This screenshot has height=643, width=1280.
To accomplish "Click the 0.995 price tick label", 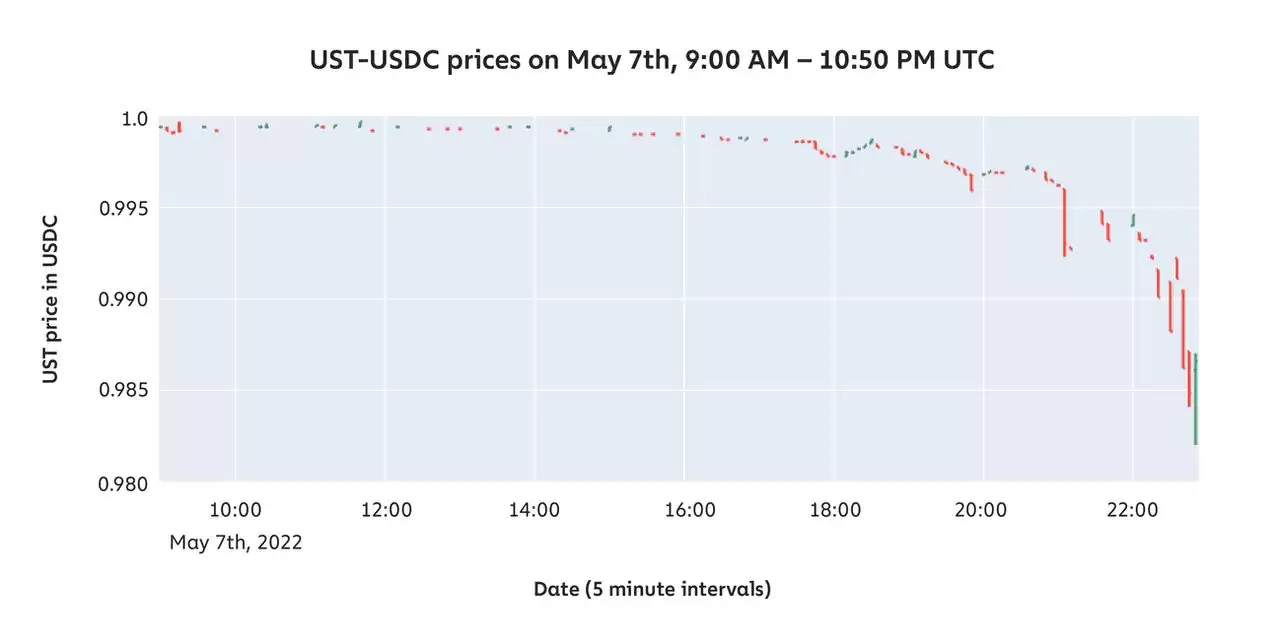I will pos(123,208).
